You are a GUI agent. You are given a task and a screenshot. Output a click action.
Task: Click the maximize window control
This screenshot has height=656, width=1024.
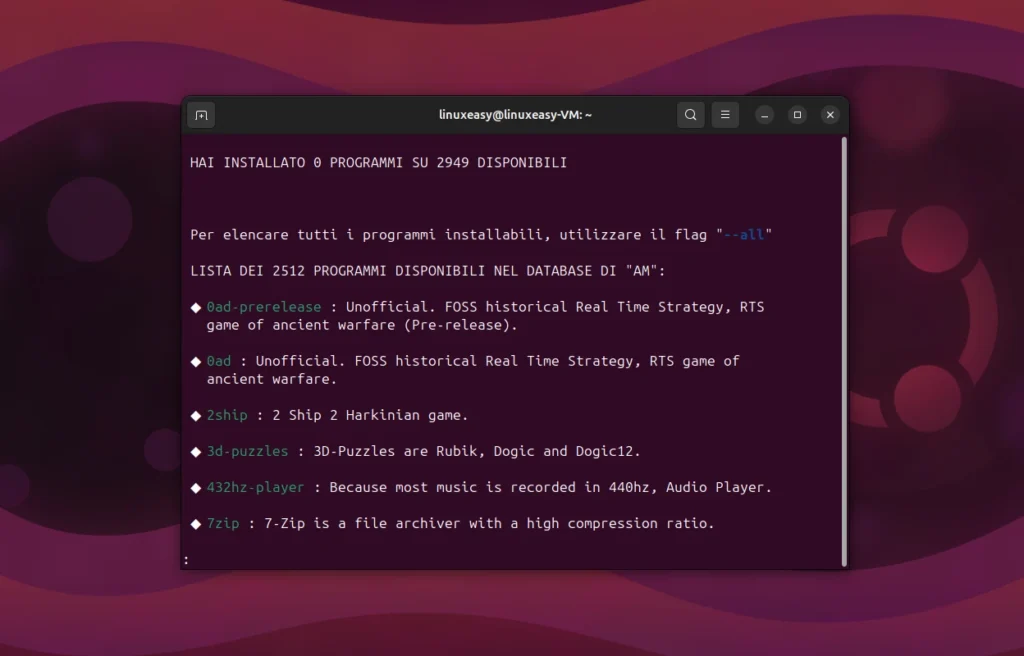(797, 114)
